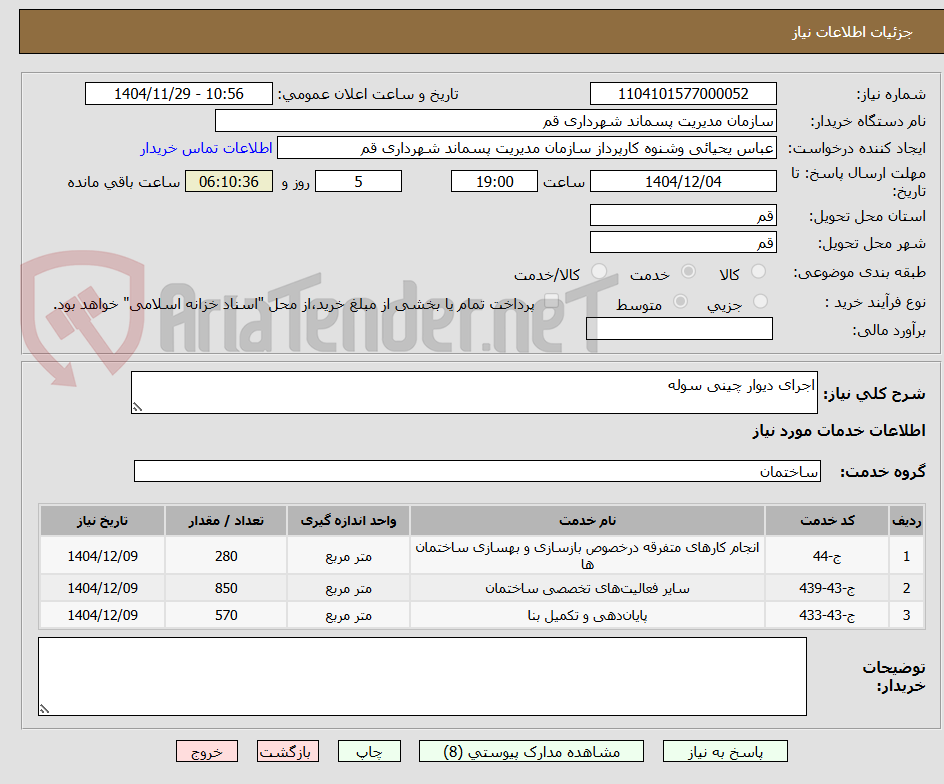Click the deadline date field 1404/12/04
Viewport: 944px width, 784px height.
pyautogui.click(x=683, y=181)
